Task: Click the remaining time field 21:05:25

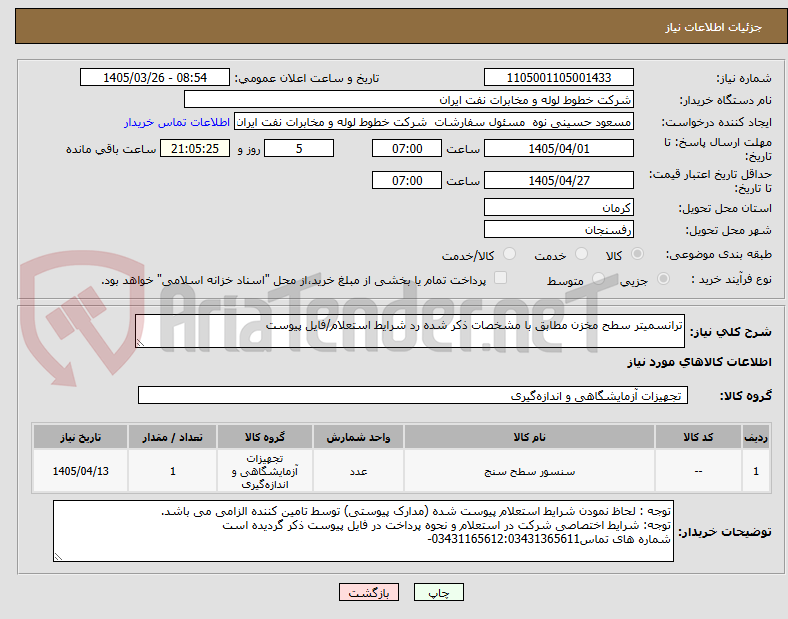Action: [x=195, y=148]
